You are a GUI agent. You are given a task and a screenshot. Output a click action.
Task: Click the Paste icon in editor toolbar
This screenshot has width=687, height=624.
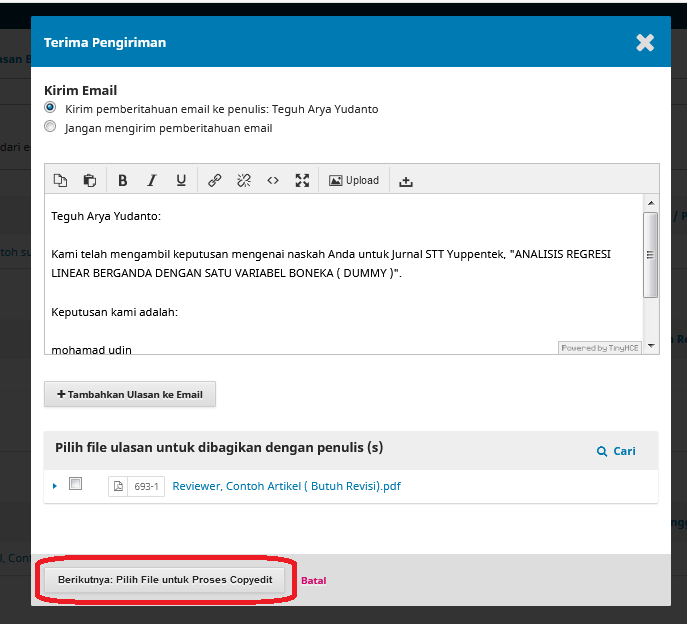tap(89, 181)
